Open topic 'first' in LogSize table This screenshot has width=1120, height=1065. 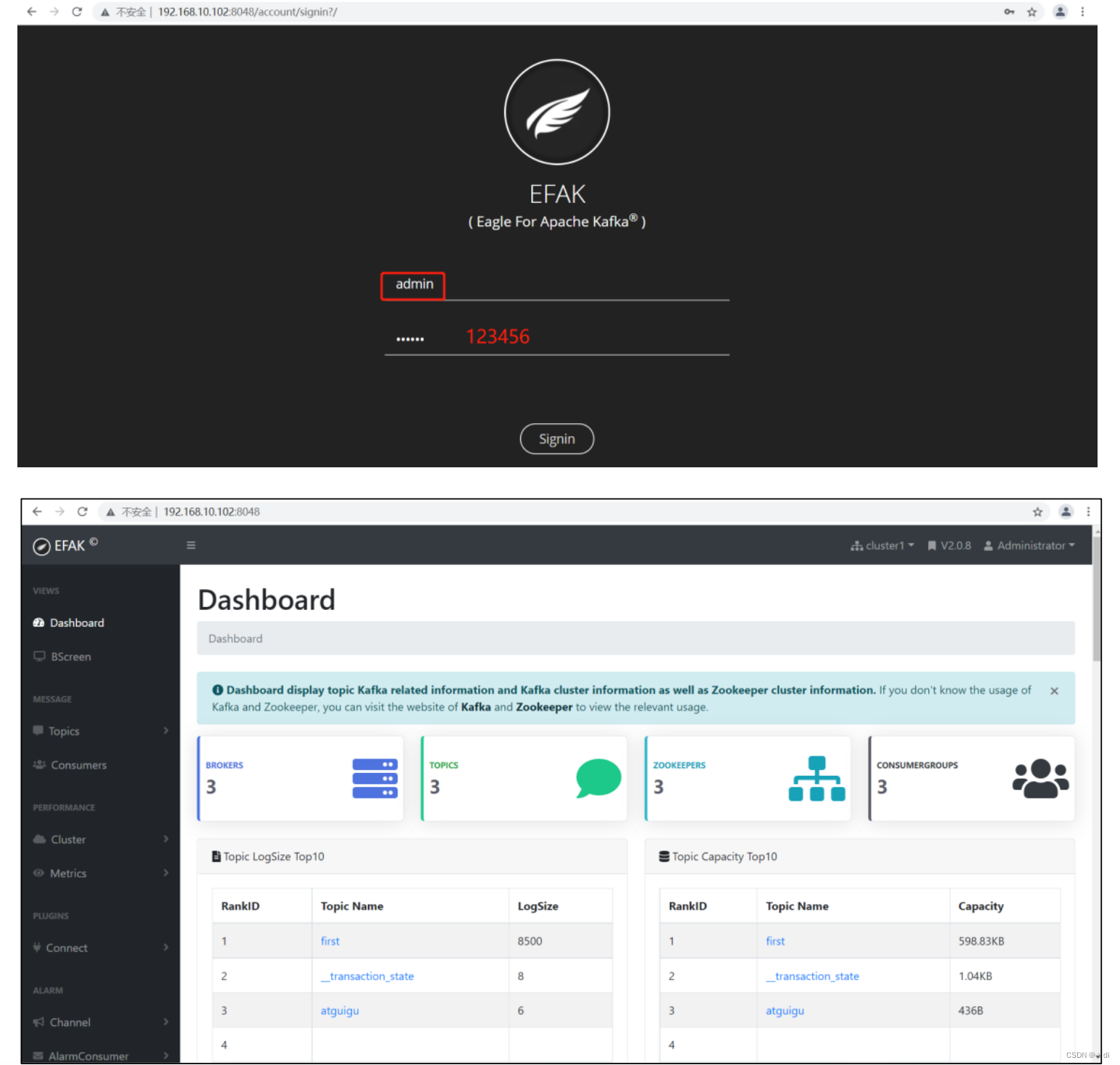pos(330,942)
